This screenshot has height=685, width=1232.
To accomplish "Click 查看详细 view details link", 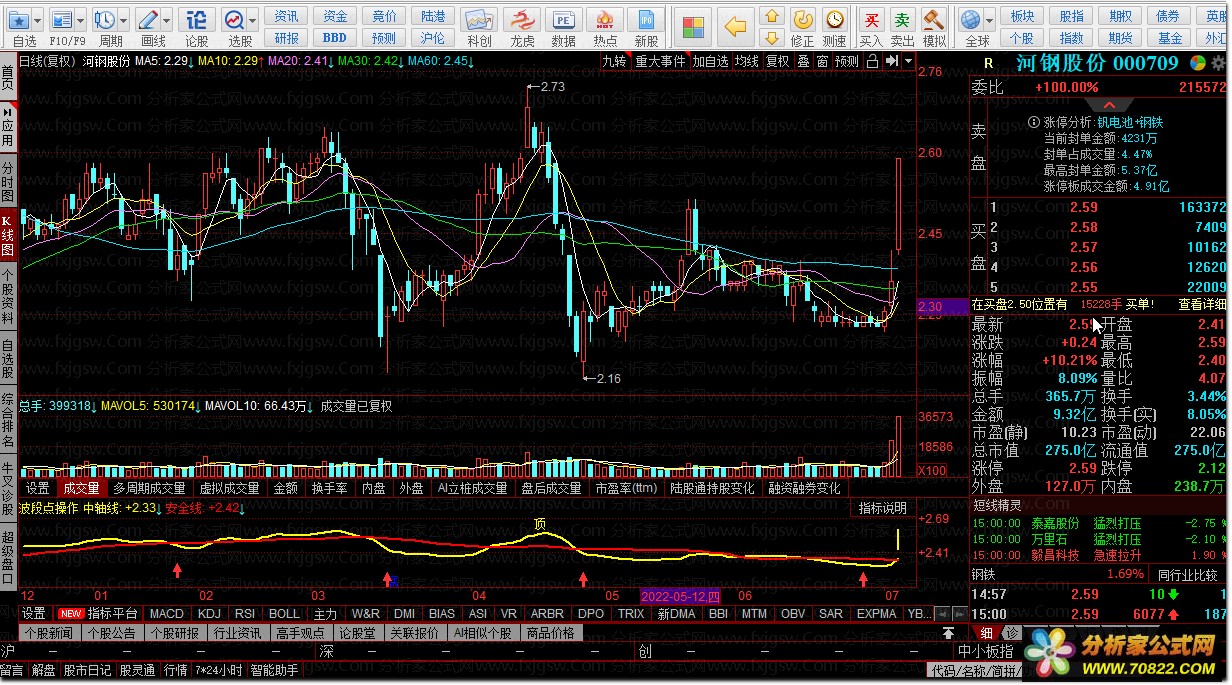I will pyautogui.click(x=1202, y=304).
